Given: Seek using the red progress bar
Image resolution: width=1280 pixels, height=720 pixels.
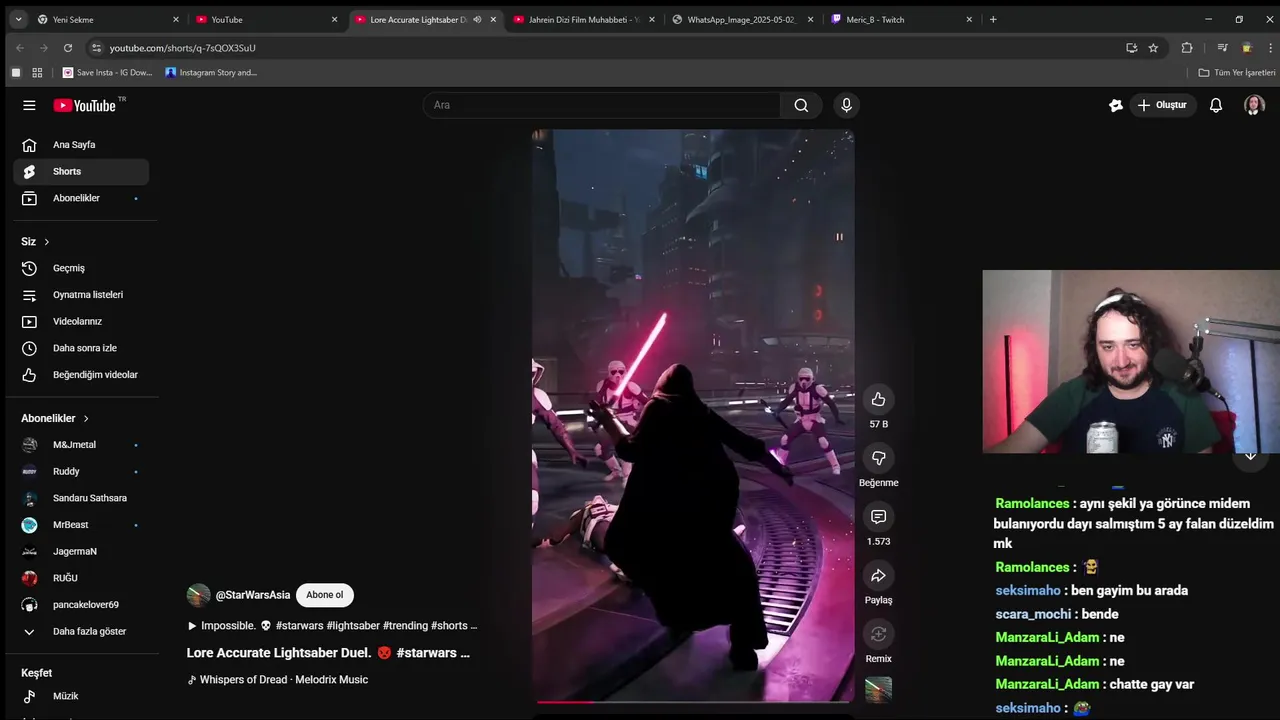Looking at the screenshot, I should (693, 702).
